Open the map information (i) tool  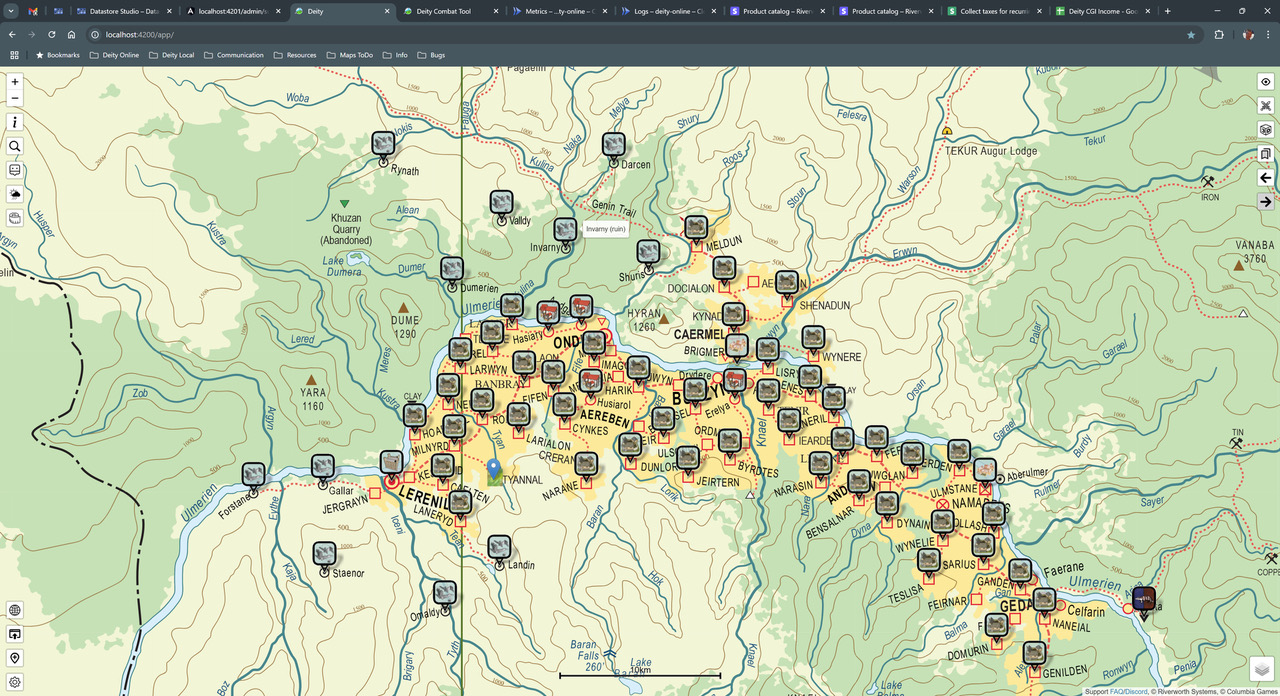click(x=15, y=122)
